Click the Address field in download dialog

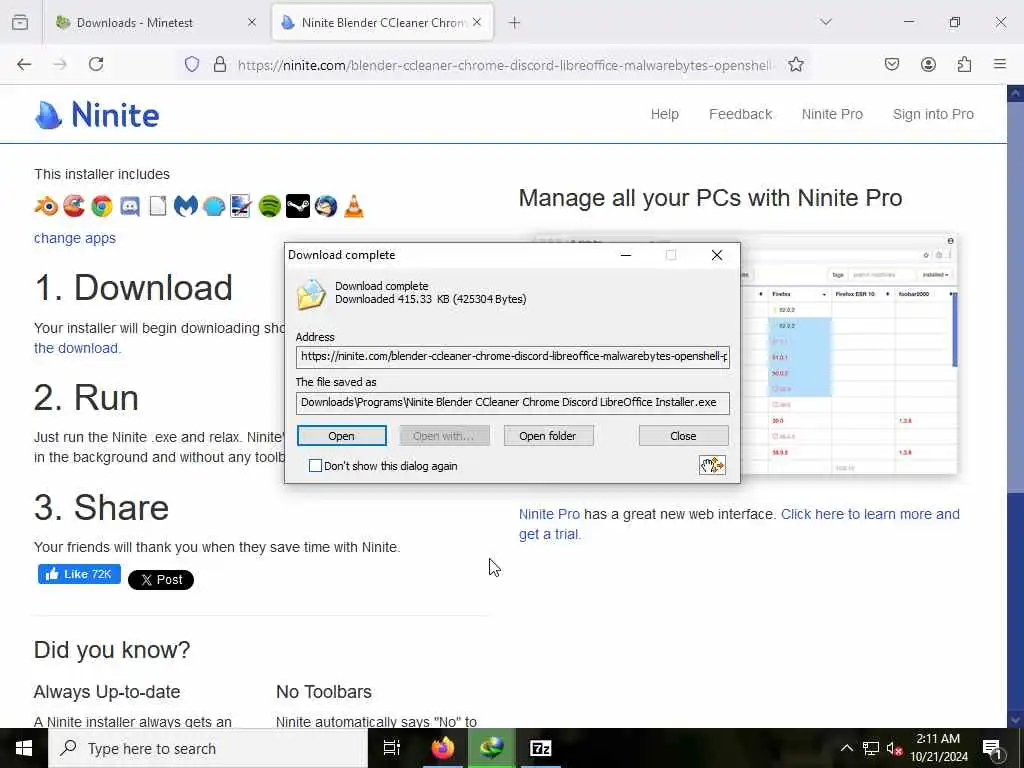513,357
